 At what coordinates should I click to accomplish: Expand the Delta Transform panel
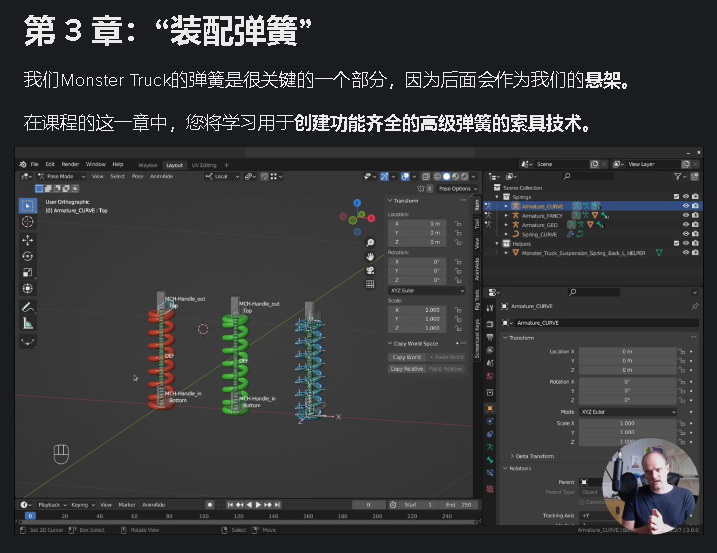(x=531, y=456)
